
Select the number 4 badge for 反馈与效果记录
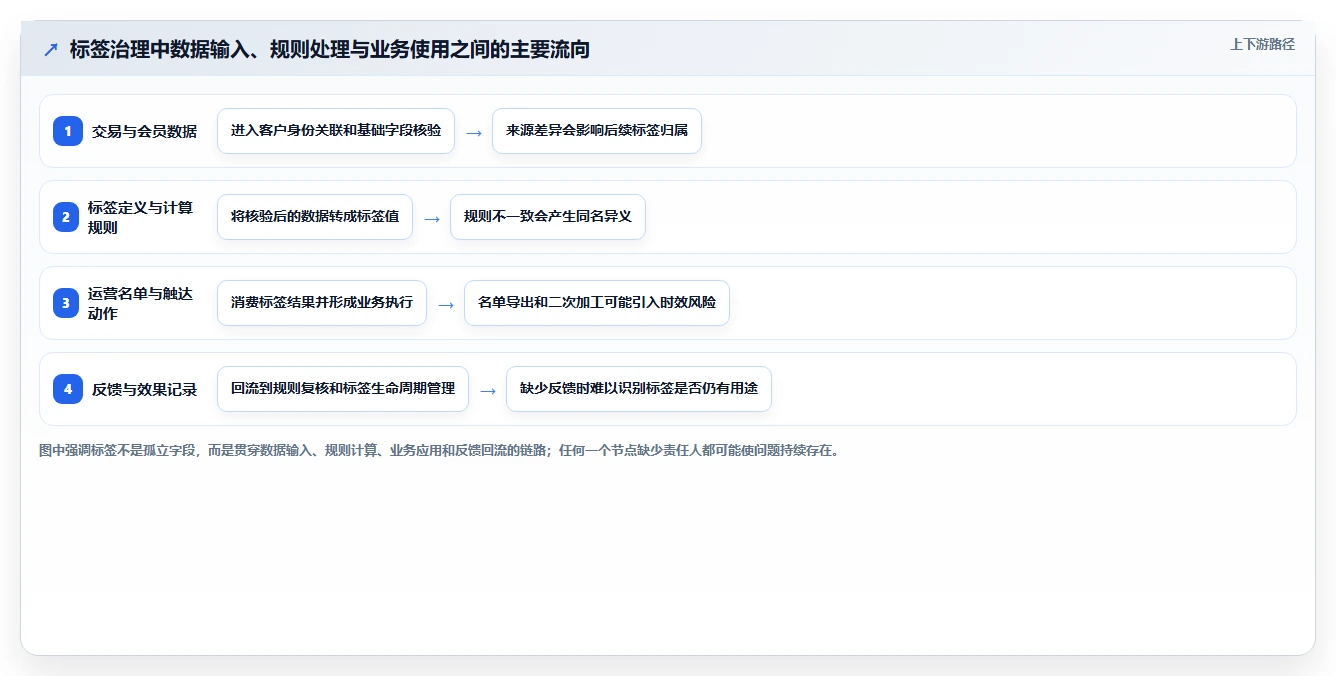click(68, 389)
